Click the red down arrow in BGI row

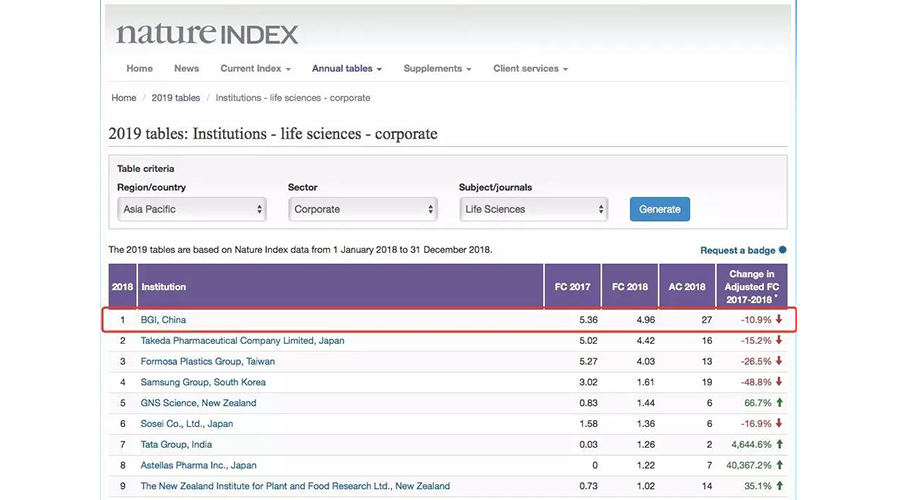(779, 319)
